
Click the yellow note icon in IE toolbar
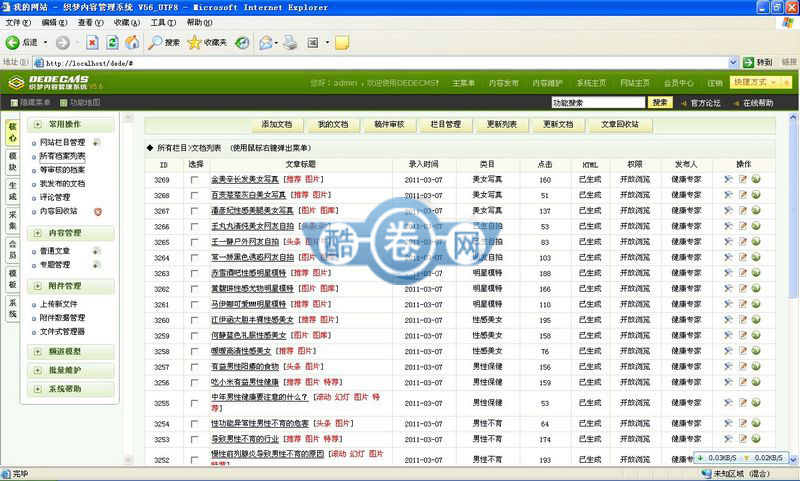(x=342, y=43)
